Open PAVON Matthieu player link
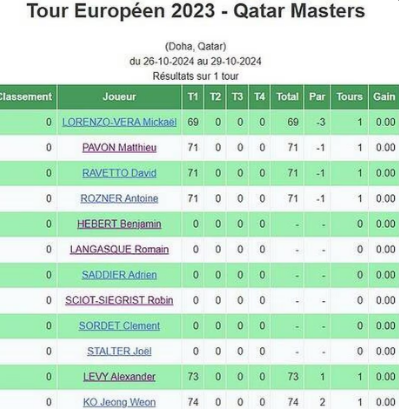The height and width of the screenshot is (409, 399). coord(119,148)
